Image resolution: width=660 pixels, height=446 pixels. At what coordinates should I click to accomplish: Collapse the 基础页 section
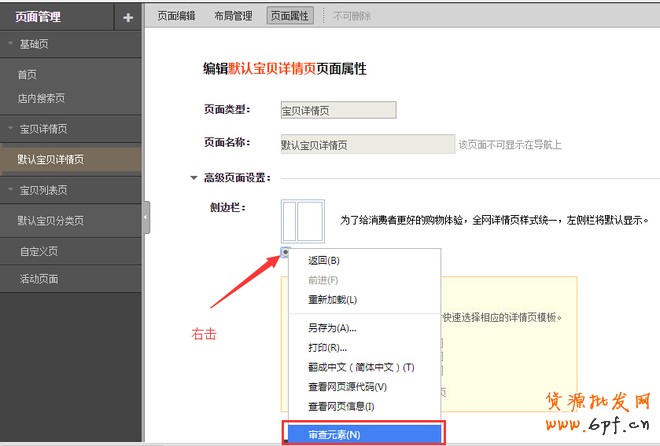click(11, 44)
